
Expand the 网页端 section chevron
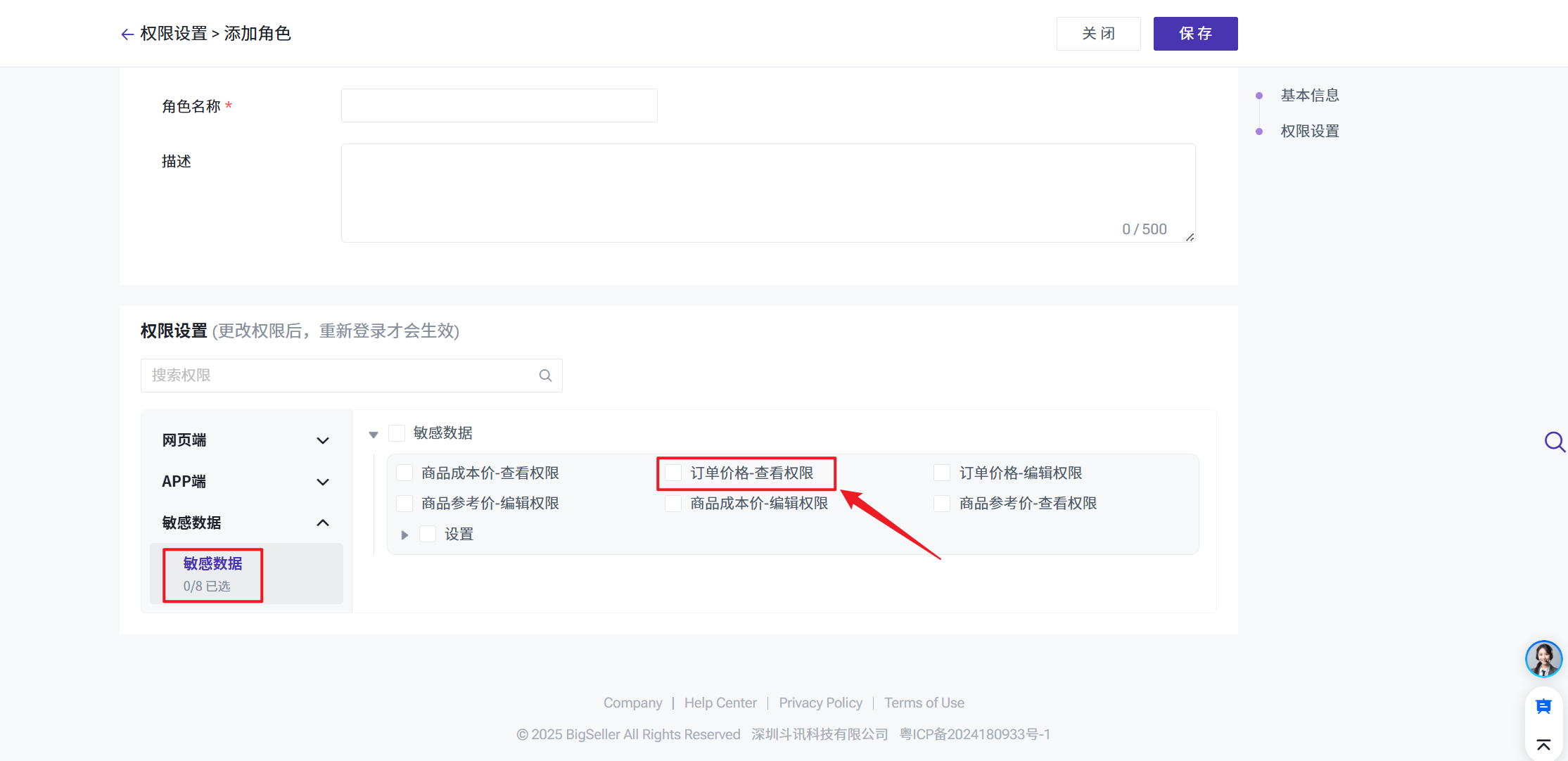point(323,441)
